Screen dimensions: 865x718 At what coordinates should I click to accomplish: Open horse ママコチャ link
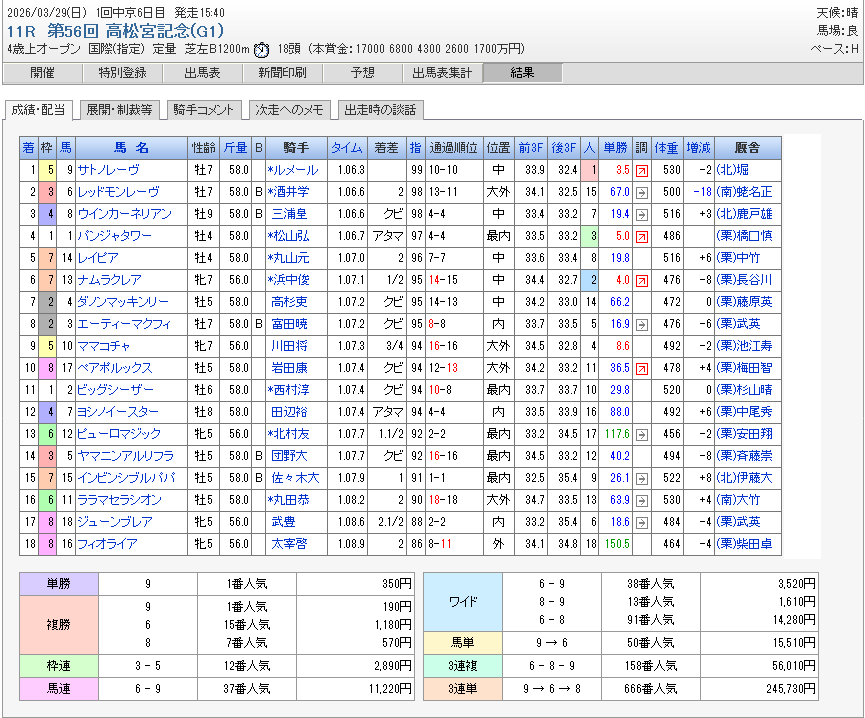104,346
